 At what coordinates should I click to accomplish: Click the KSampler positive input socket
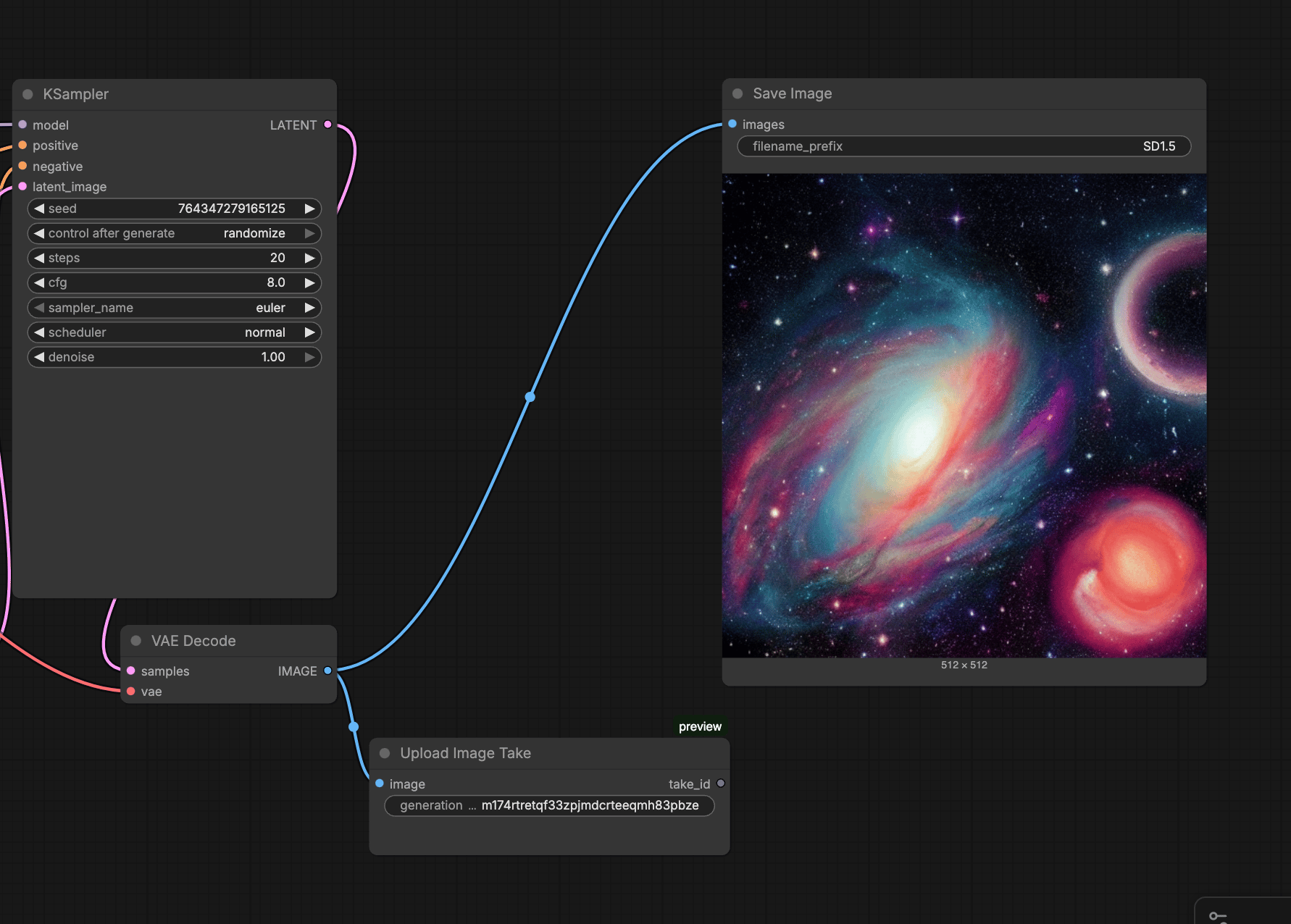(22, 145)
